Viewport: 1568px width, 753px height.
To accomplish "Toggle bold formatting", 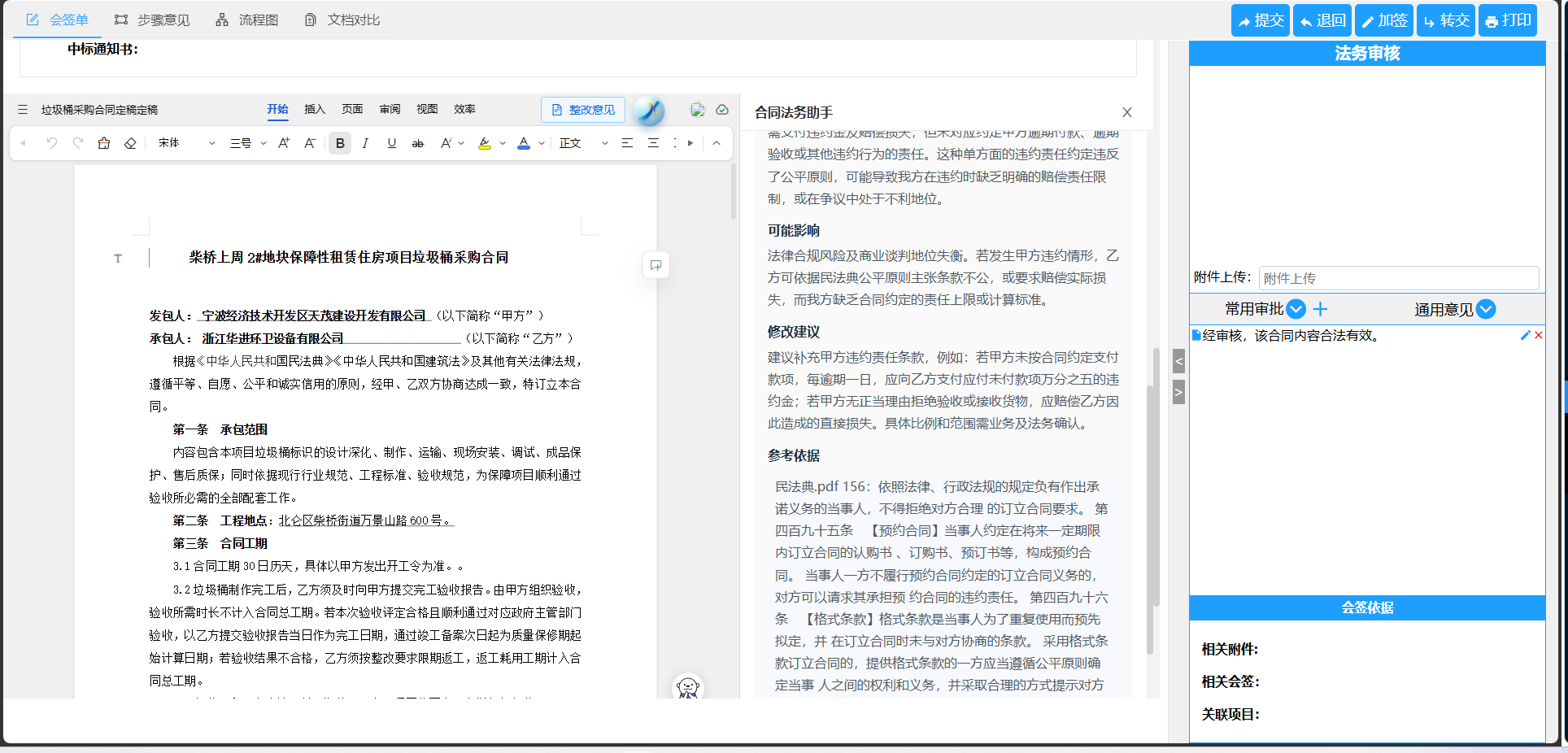I will (x=340, y=143).
